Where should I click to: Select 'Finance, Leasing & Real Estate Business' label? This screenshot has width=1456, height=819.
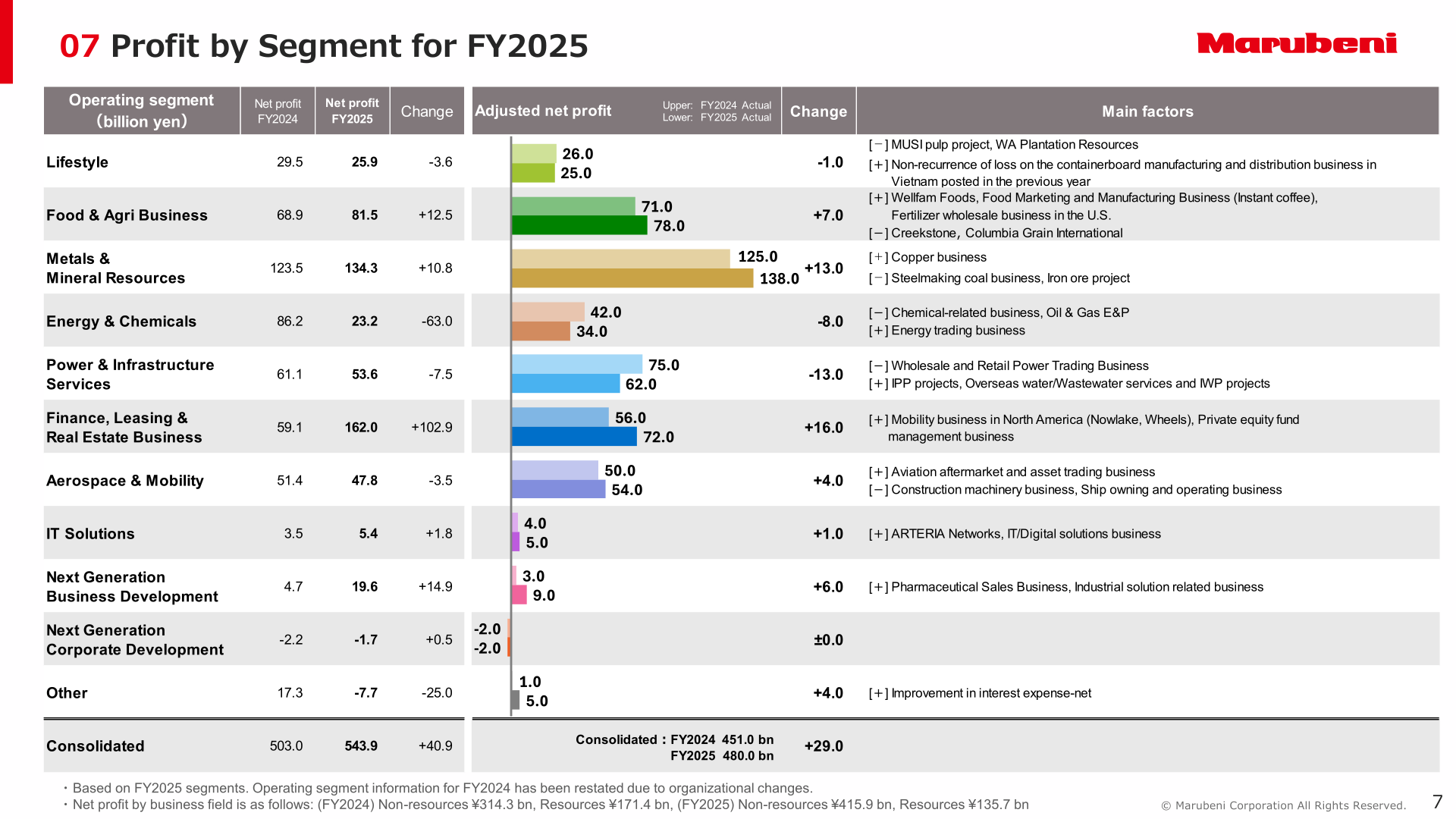click(x=124, y=428)
